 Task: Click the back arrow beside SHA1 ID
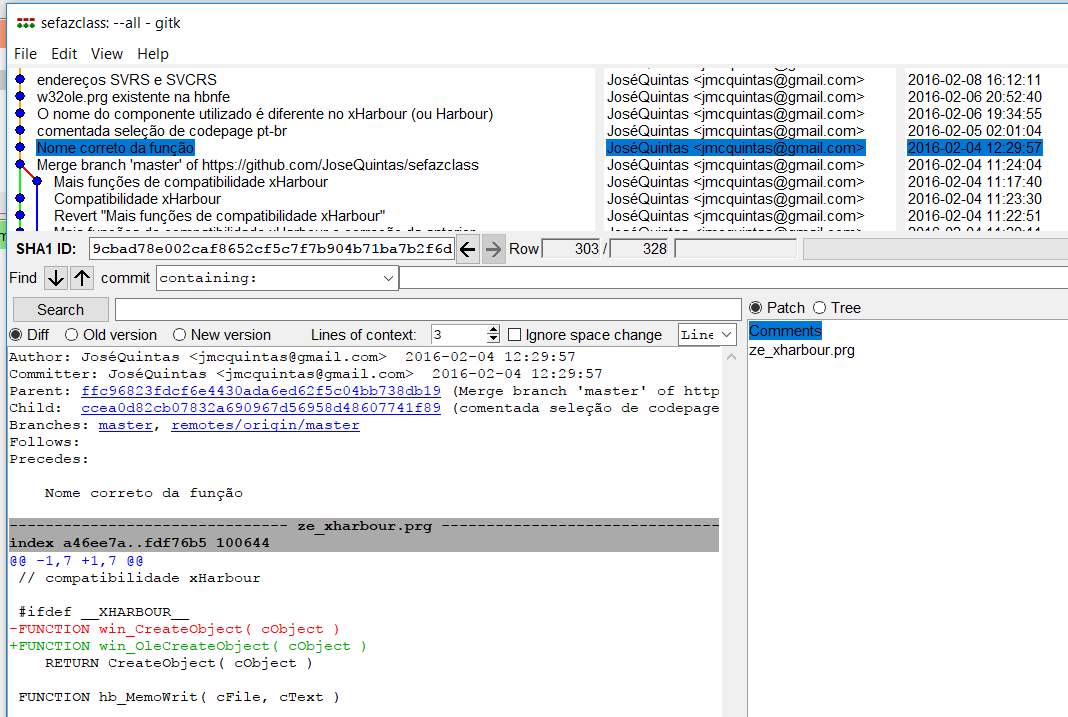[467, 249]
